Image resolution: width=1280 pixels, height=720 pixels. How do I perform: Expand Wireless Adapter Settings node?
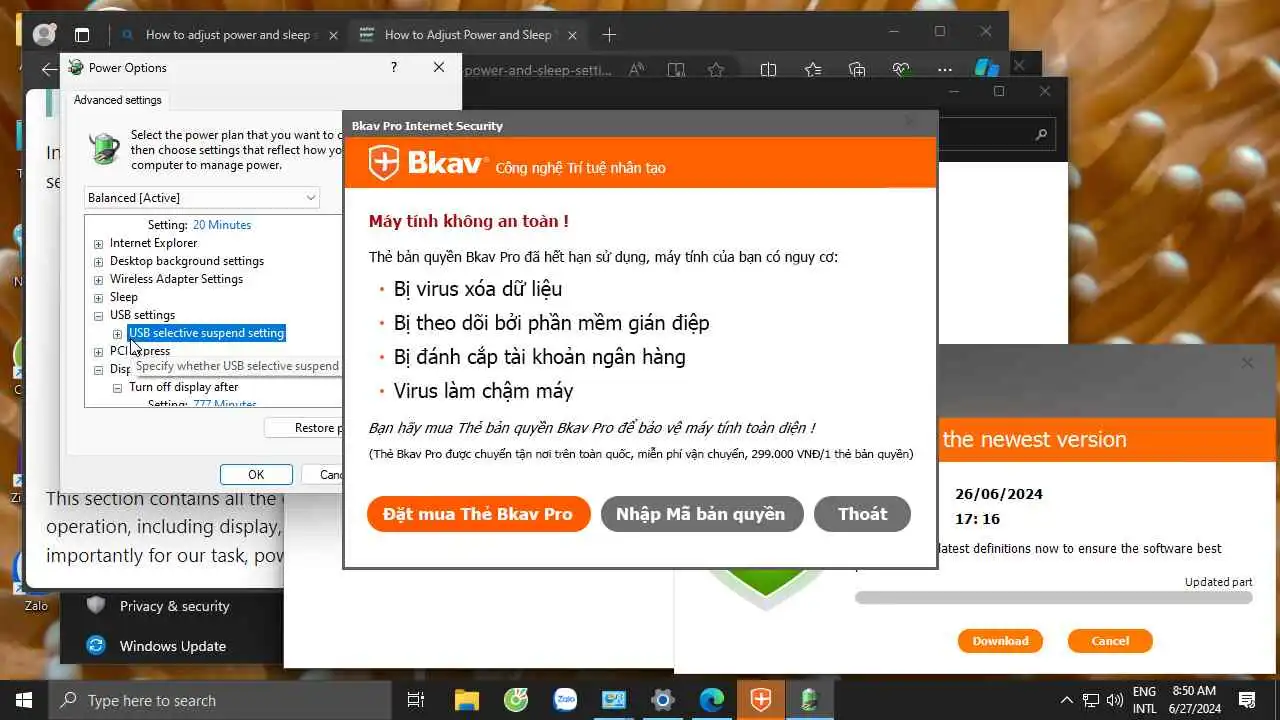(98, 280)
